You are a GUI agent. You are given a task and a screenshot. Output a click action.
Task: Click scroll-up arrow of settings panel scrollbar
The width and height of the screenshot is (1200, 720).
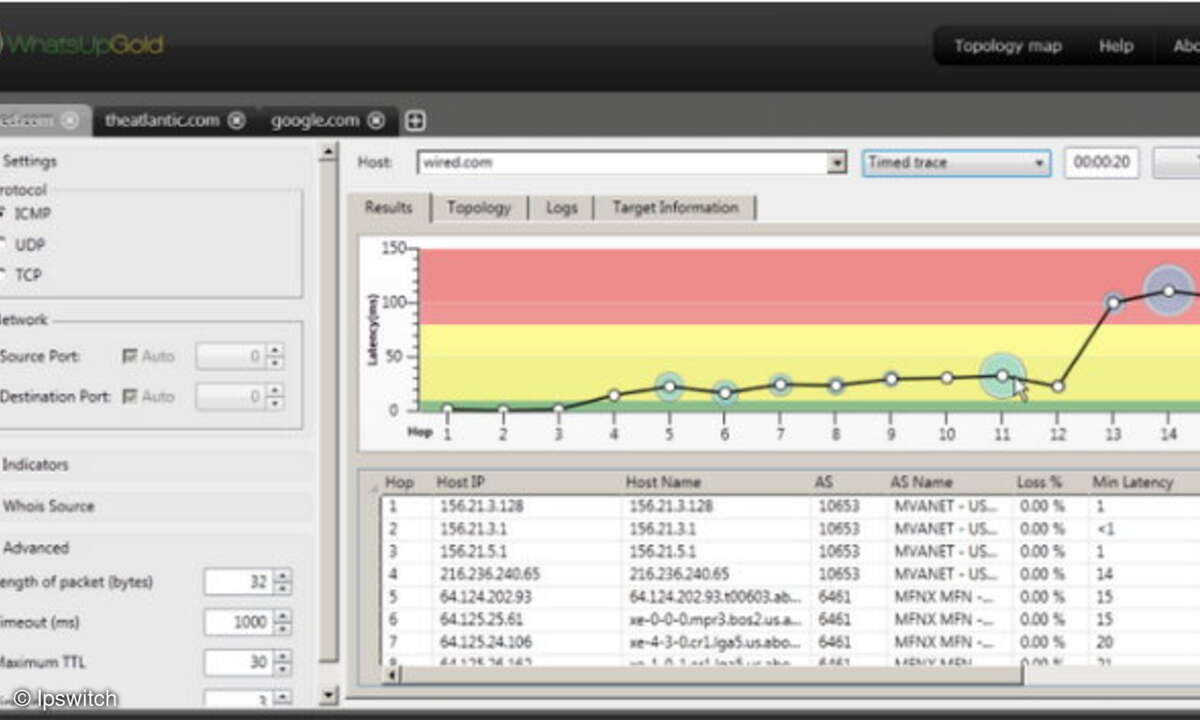click(327, 152)
